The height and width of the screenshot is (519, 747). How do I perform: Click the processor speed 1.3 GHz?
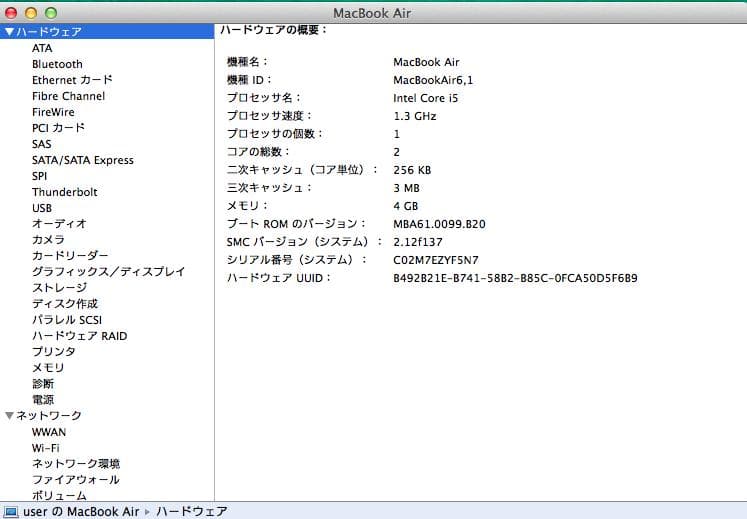415,116
